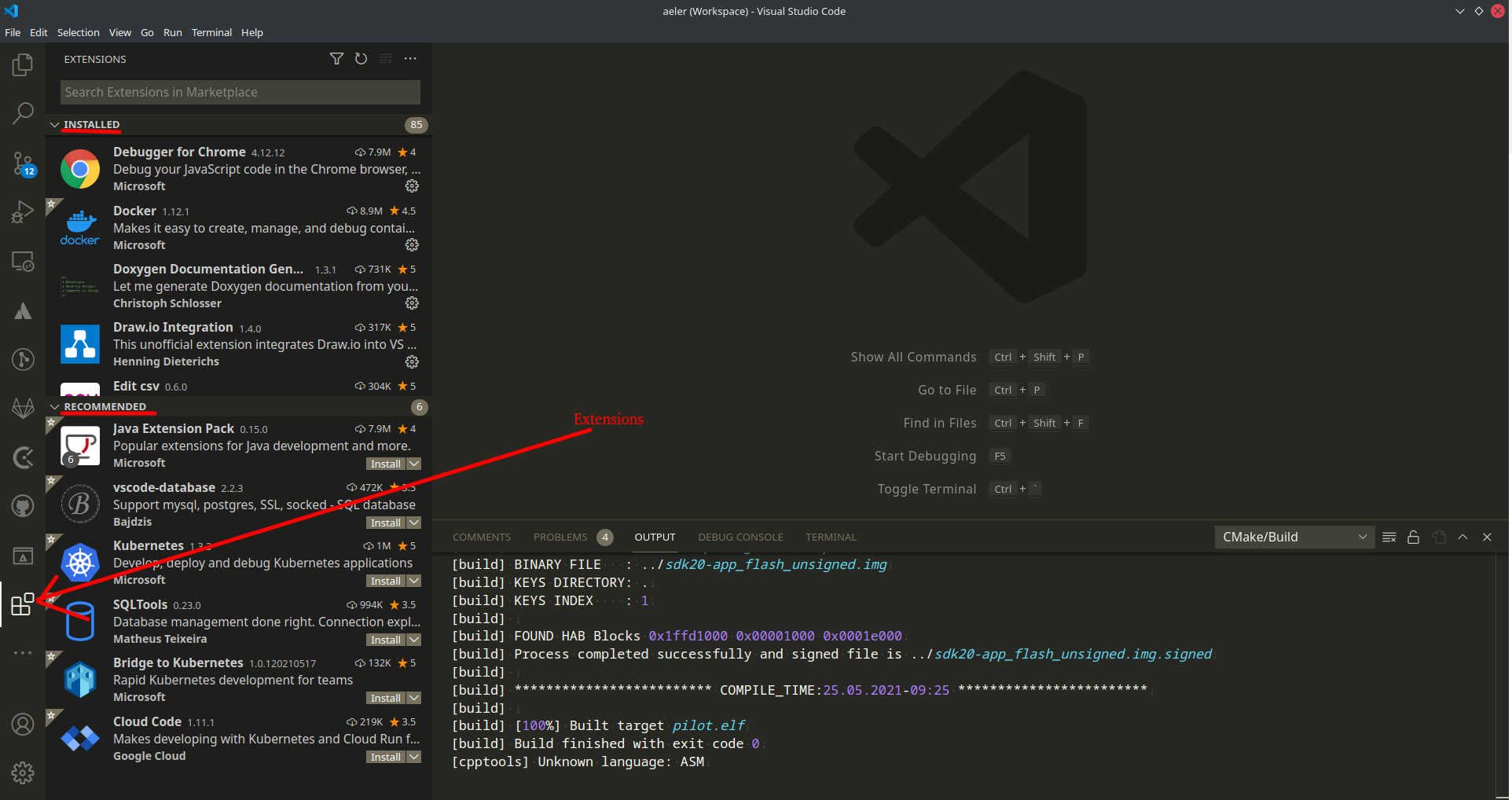Viewport: 1512px width, 800px height.
Task: Open the Selection menu
Action: click(x=78, y=32)
